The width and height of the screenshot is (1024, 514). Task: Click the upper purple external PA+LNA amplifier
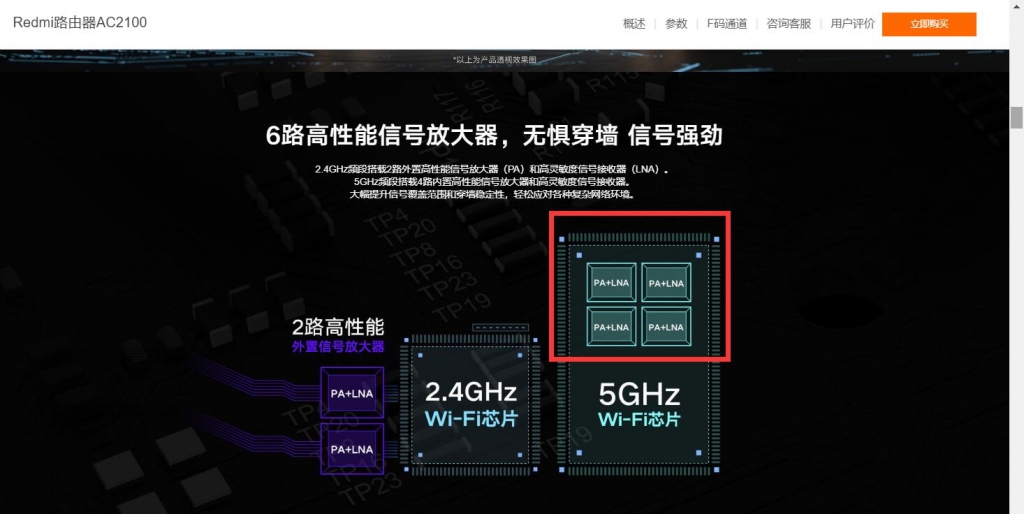pos(351,393)
